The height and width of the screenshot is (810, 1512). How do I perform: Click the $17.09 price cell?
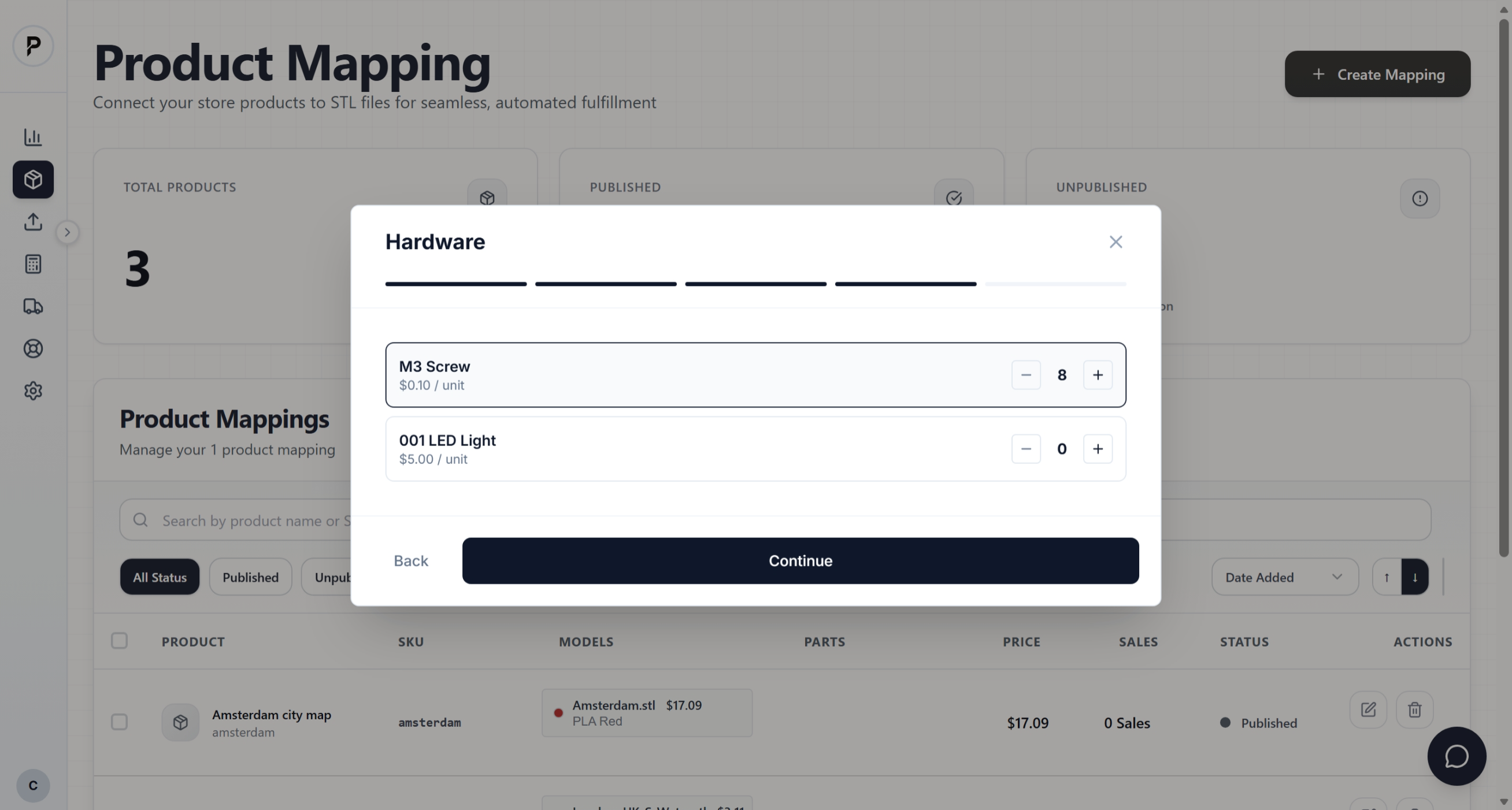(1027, 723)
